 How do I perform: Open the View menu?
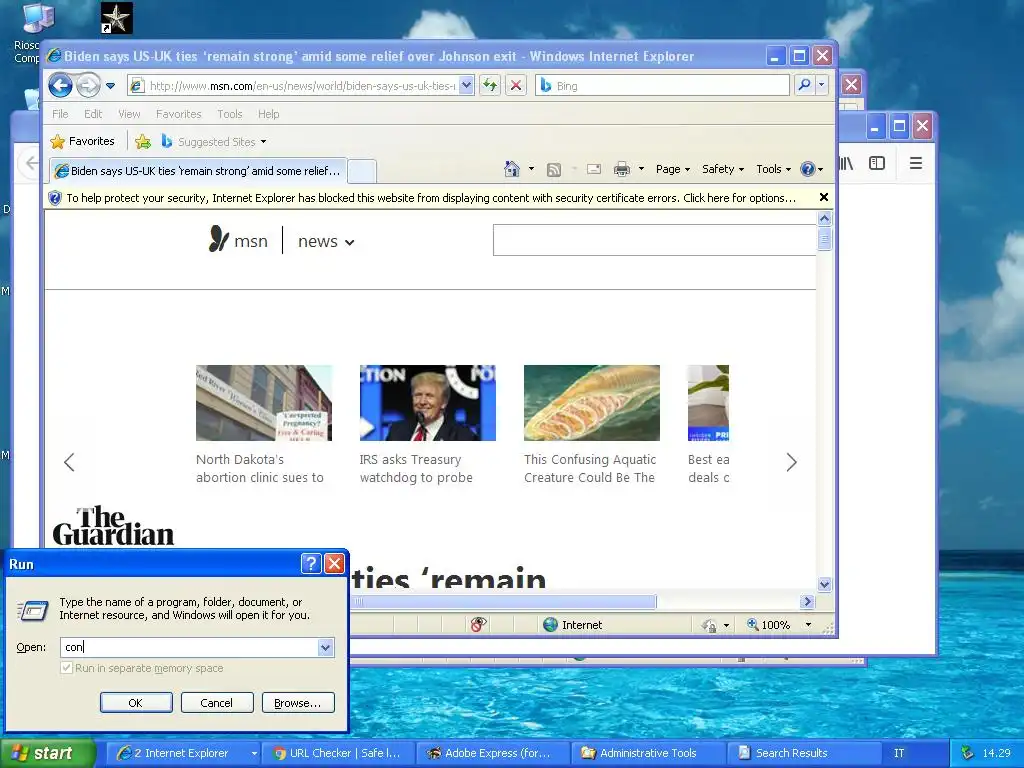point(129,114)
